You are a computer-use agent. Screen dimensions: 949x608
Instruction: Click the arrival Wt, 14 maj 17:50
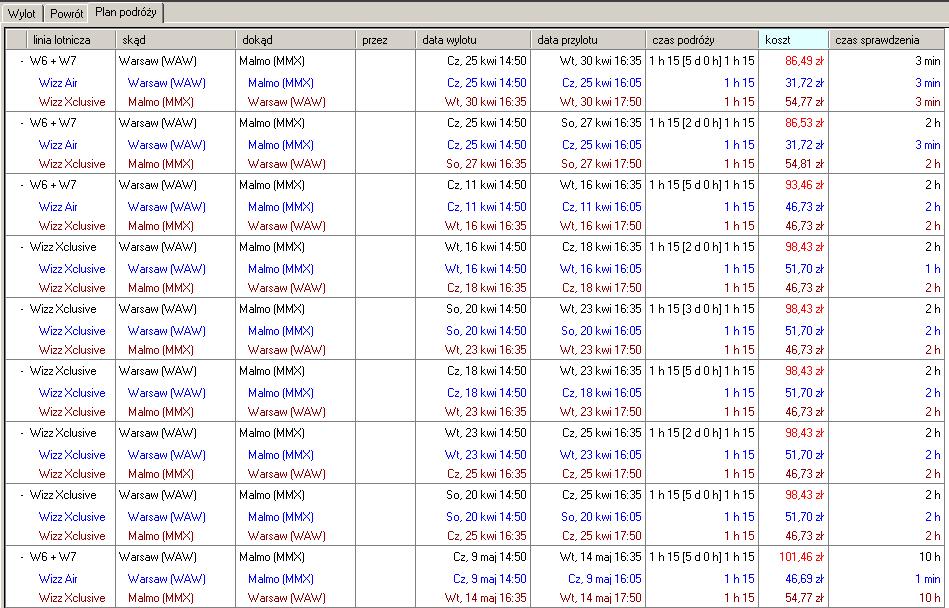600,598
